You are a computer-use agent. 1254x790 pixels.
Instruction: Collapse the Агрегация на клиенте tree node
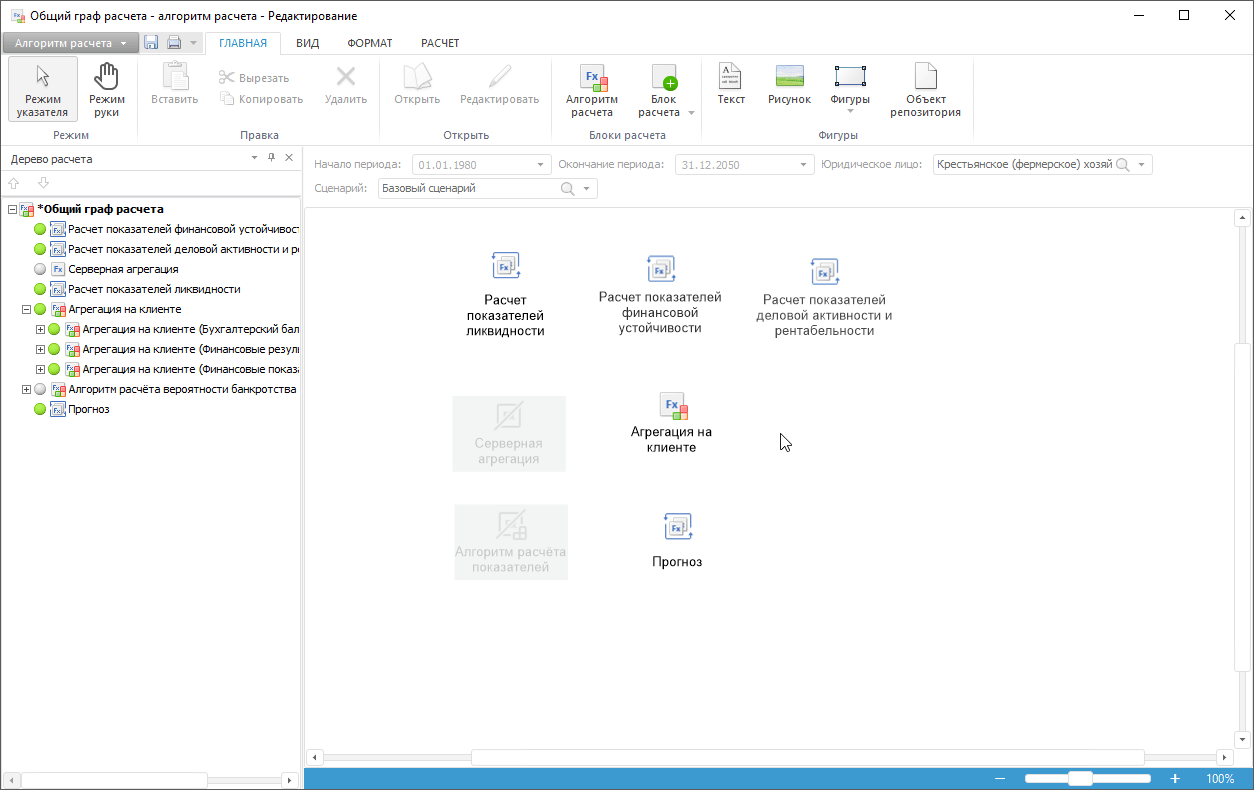(26, 309)
